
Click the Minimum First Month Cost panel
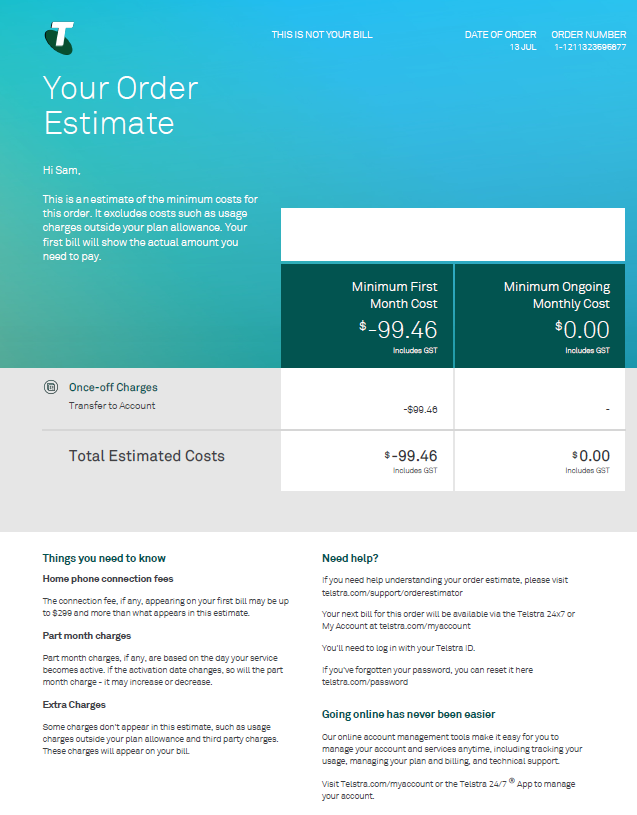[x=367, y=316]
